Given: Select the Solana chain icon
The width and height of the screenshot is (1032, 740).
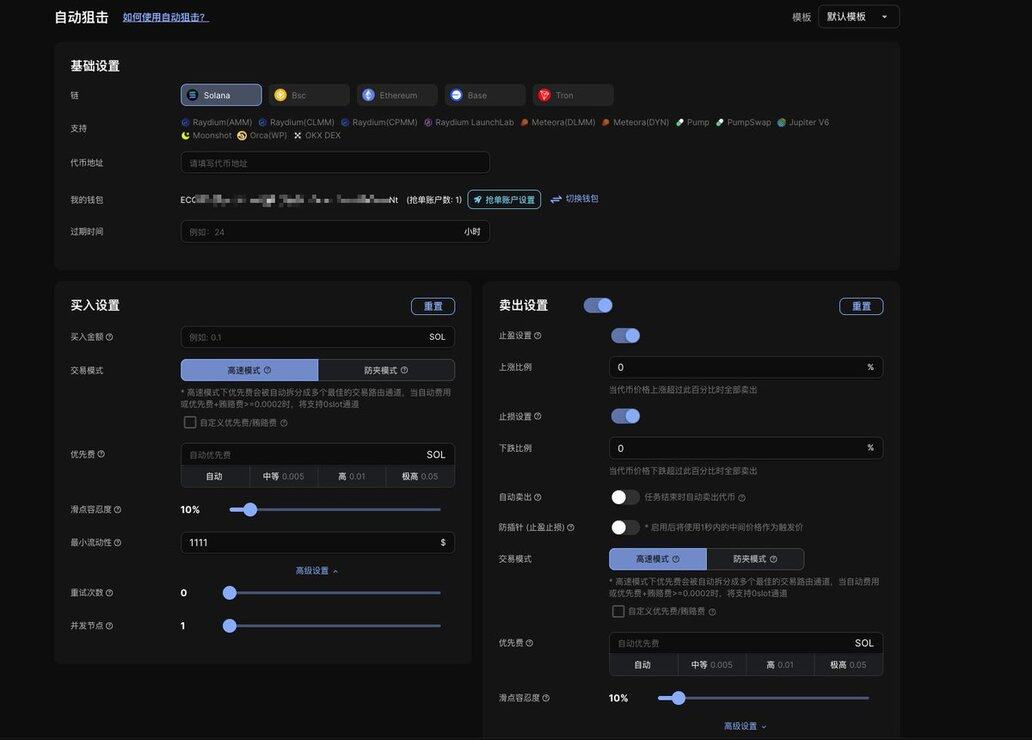Looking at the screenshot, I should 193,95.
